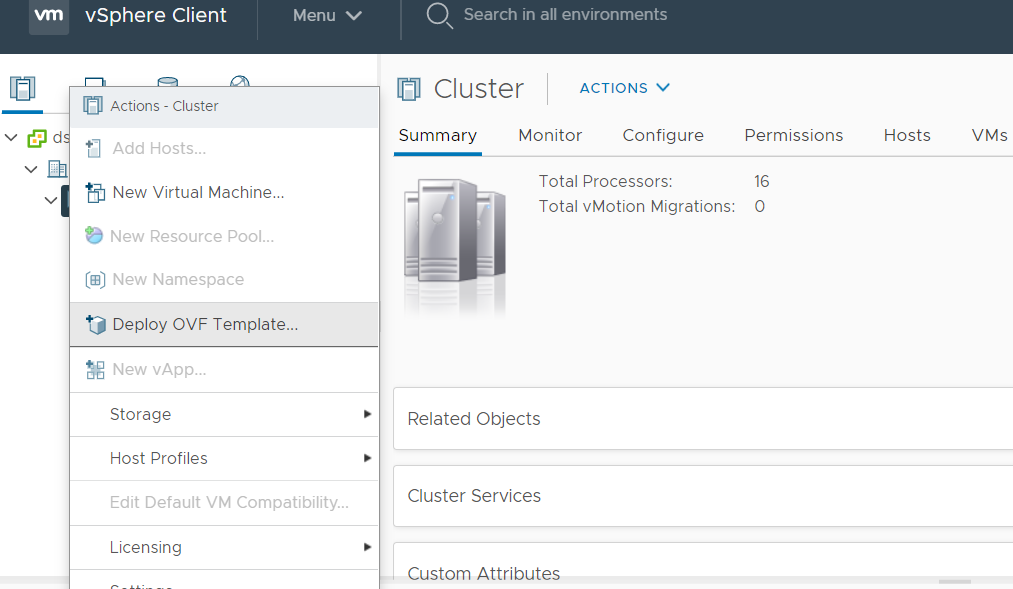Click the Add Hosts icon in the menu
The image size is (1013, 589).
(94, 149)
